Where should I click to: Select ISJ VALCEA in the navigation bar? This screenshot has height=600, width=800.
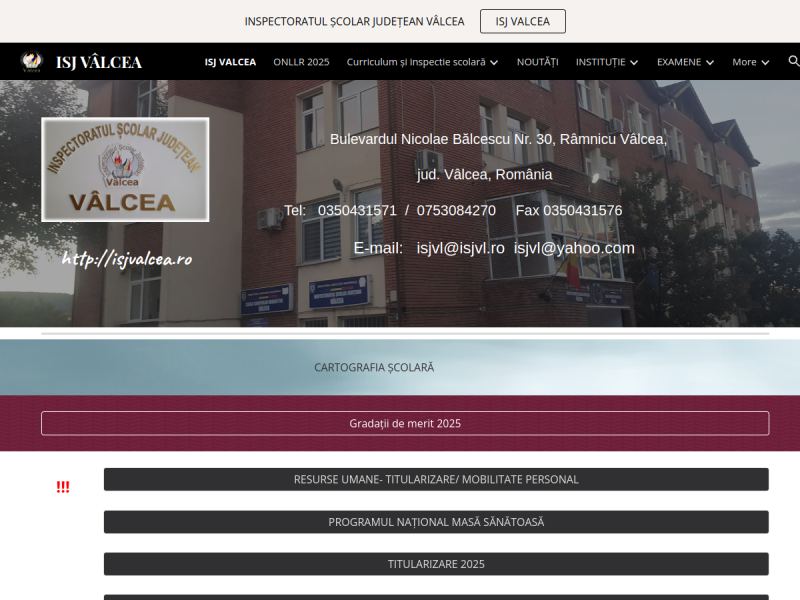230,62
